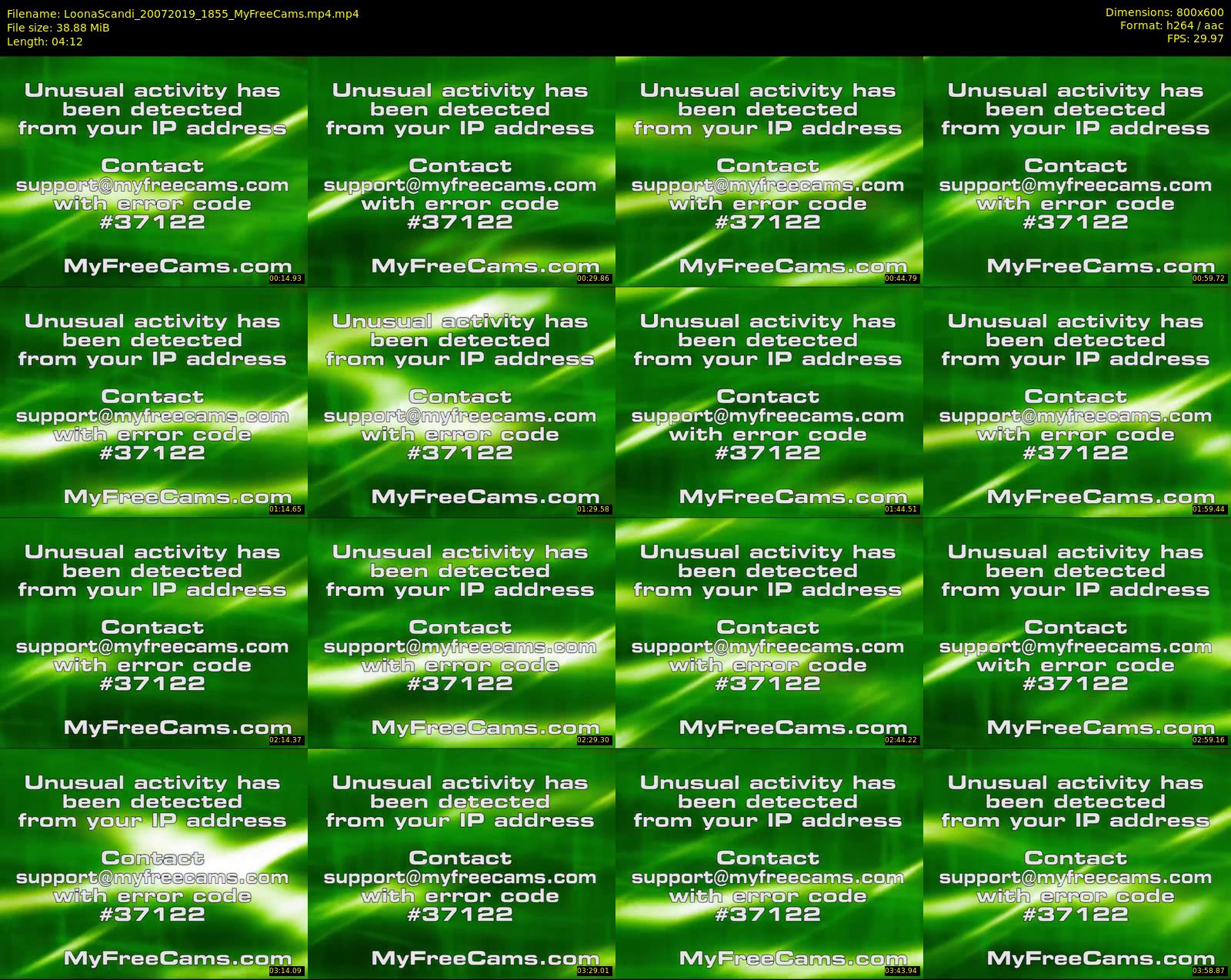This screenshot has height=980, width=1231.
Task: Click the Filename line in the header
Action: [x=183, y=14]
